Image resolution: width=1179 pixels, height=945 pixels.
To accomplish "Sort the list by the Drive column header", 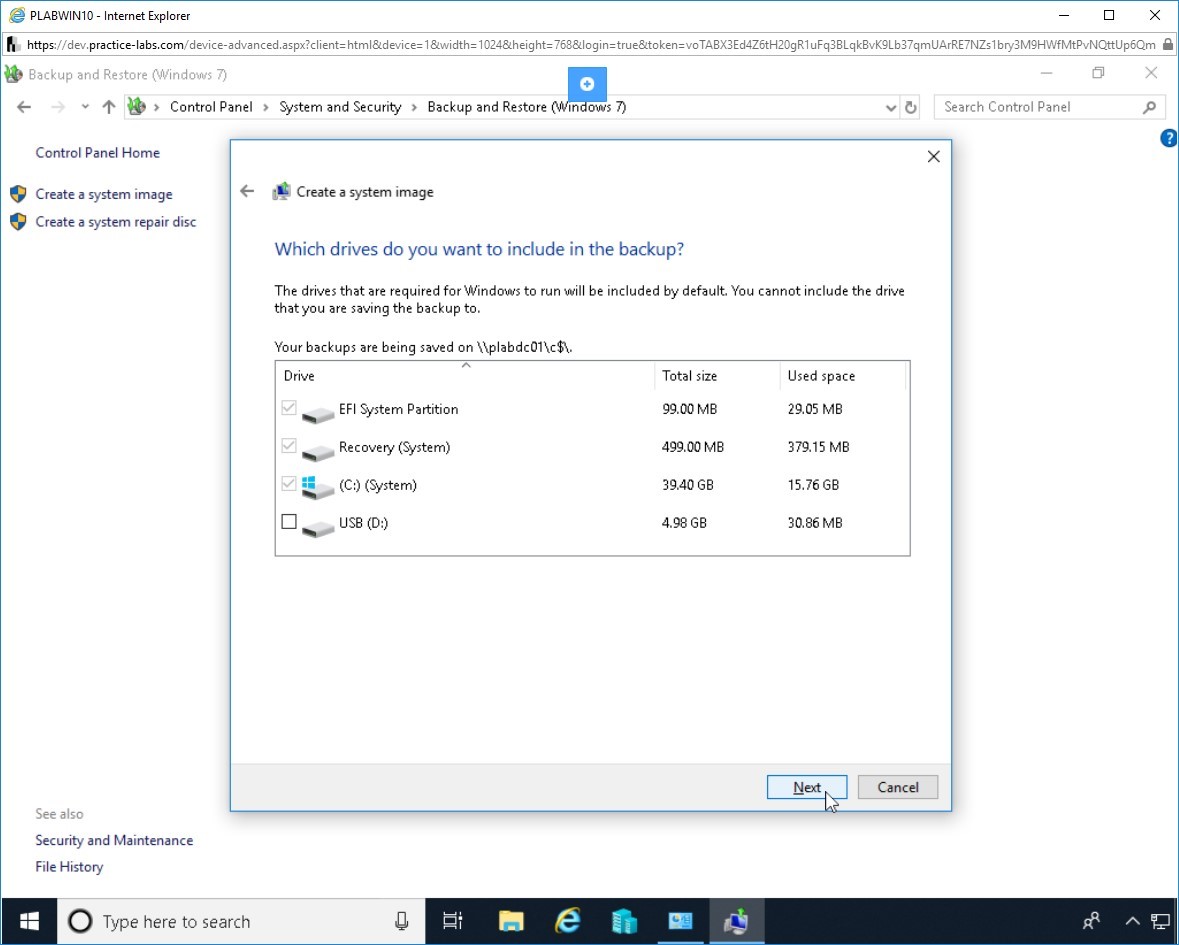I will pos(465,375).
